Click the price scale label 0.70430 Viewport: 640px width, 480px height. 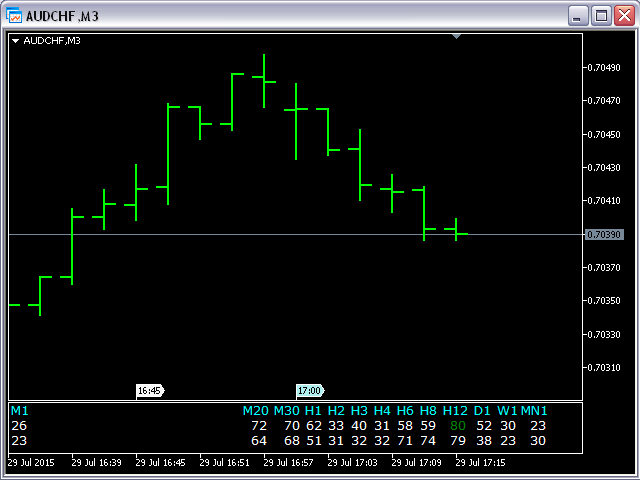pos(604,168)
